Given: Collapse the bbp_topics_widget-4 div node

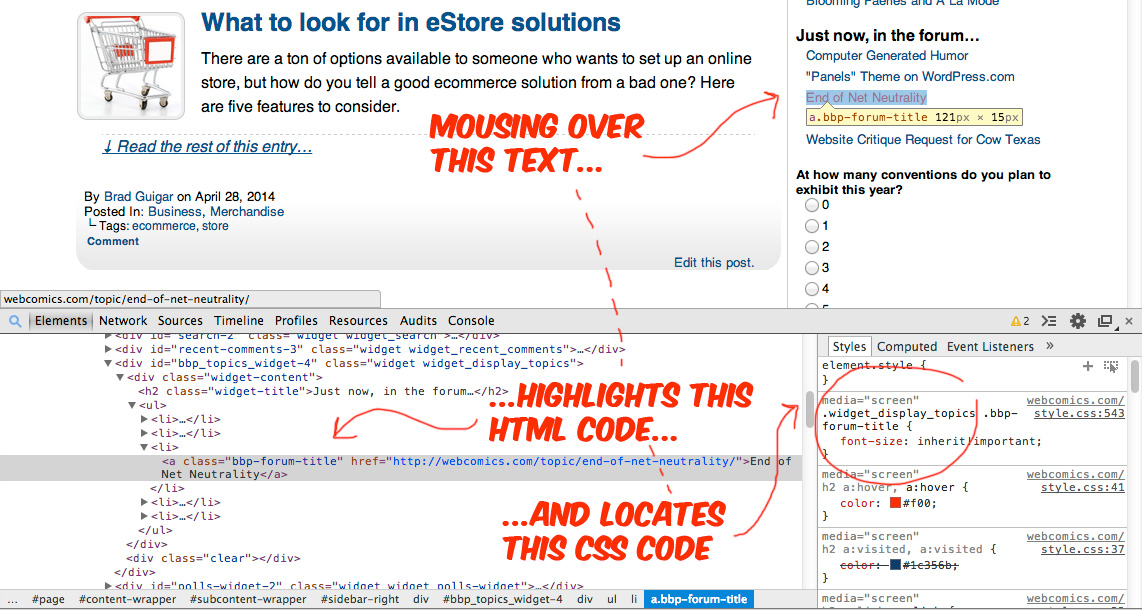Looking at the screenshot, I should point(109,364).
